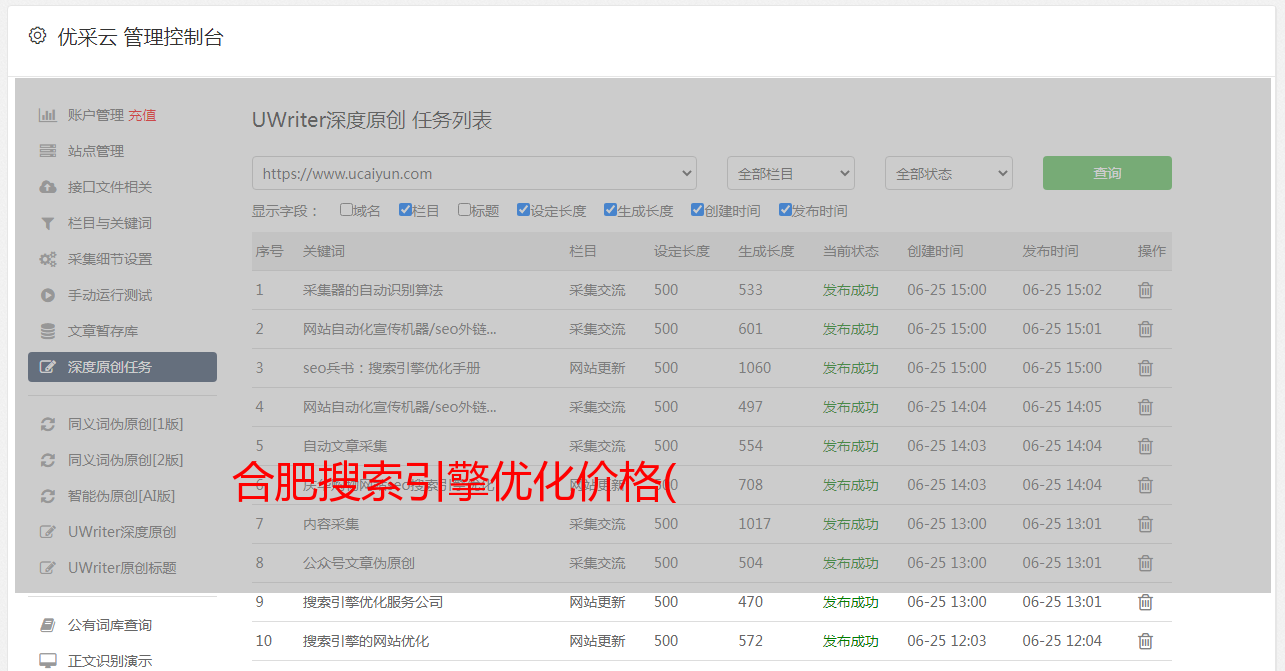The height and width of the screenshot is (671, 1285).
Task: Open 账户管理 in the sidebar
Action: 96,115
